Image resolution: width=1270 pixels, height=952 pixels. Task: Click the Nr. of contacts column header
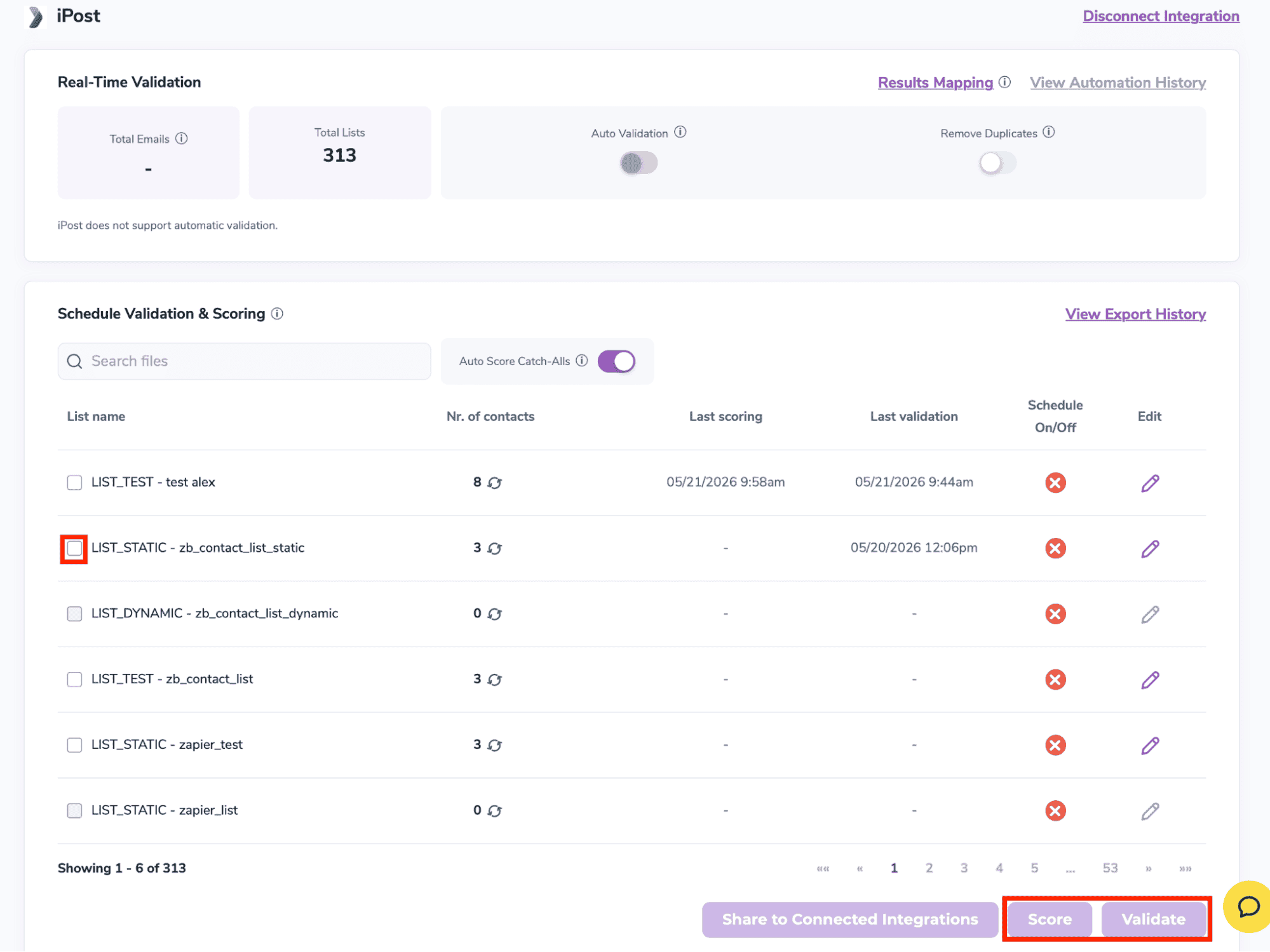pos(490,417)
